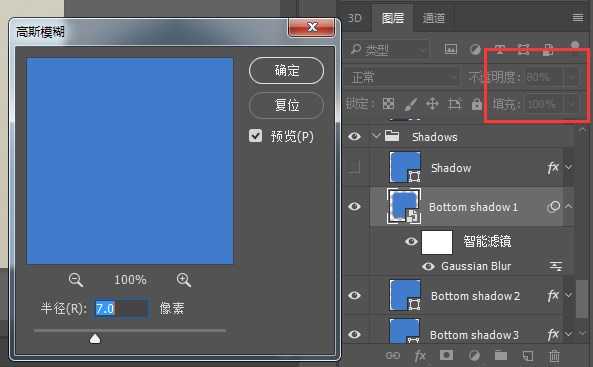Click the zoom out magnifier in Gaussian Blur preview

coord(76,280)
